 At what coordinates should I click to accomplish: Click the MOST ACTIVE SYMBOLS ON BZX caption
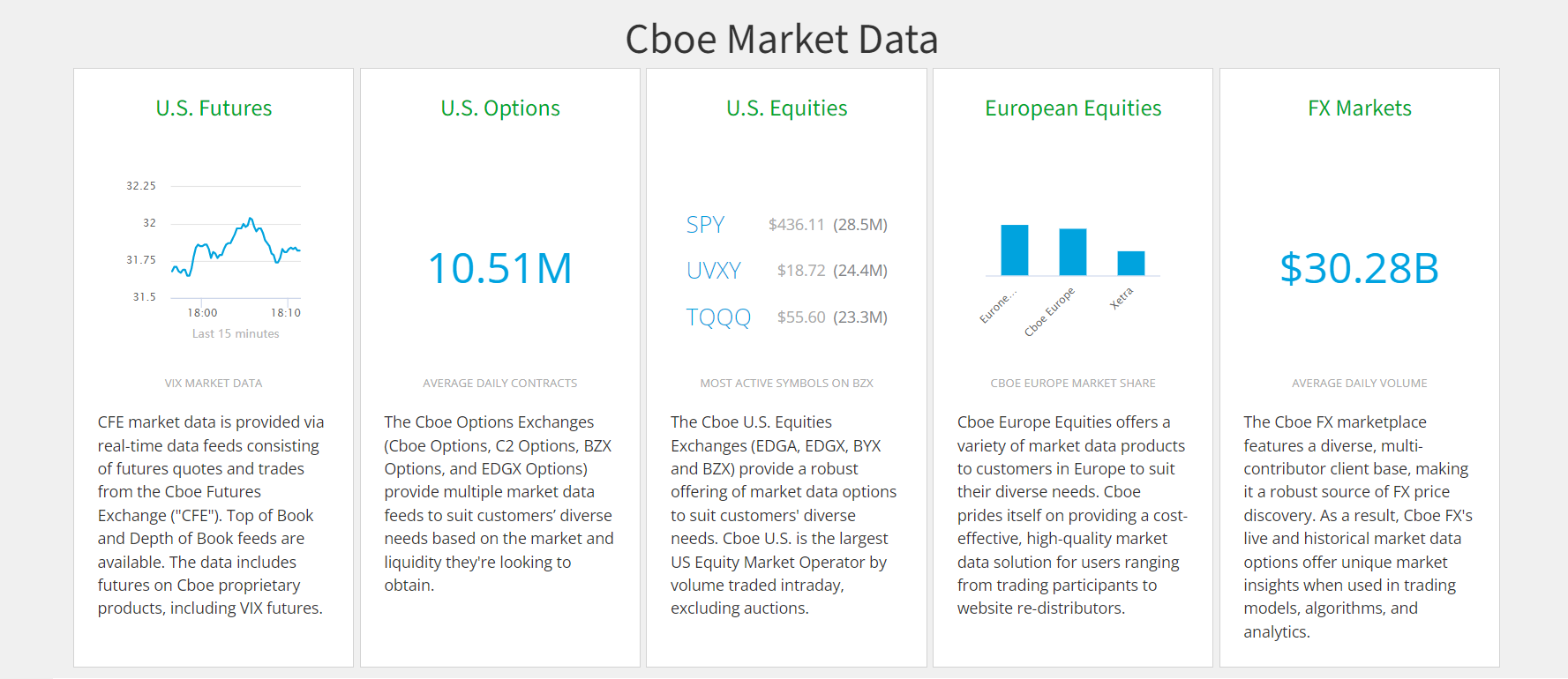coord(786,384)
